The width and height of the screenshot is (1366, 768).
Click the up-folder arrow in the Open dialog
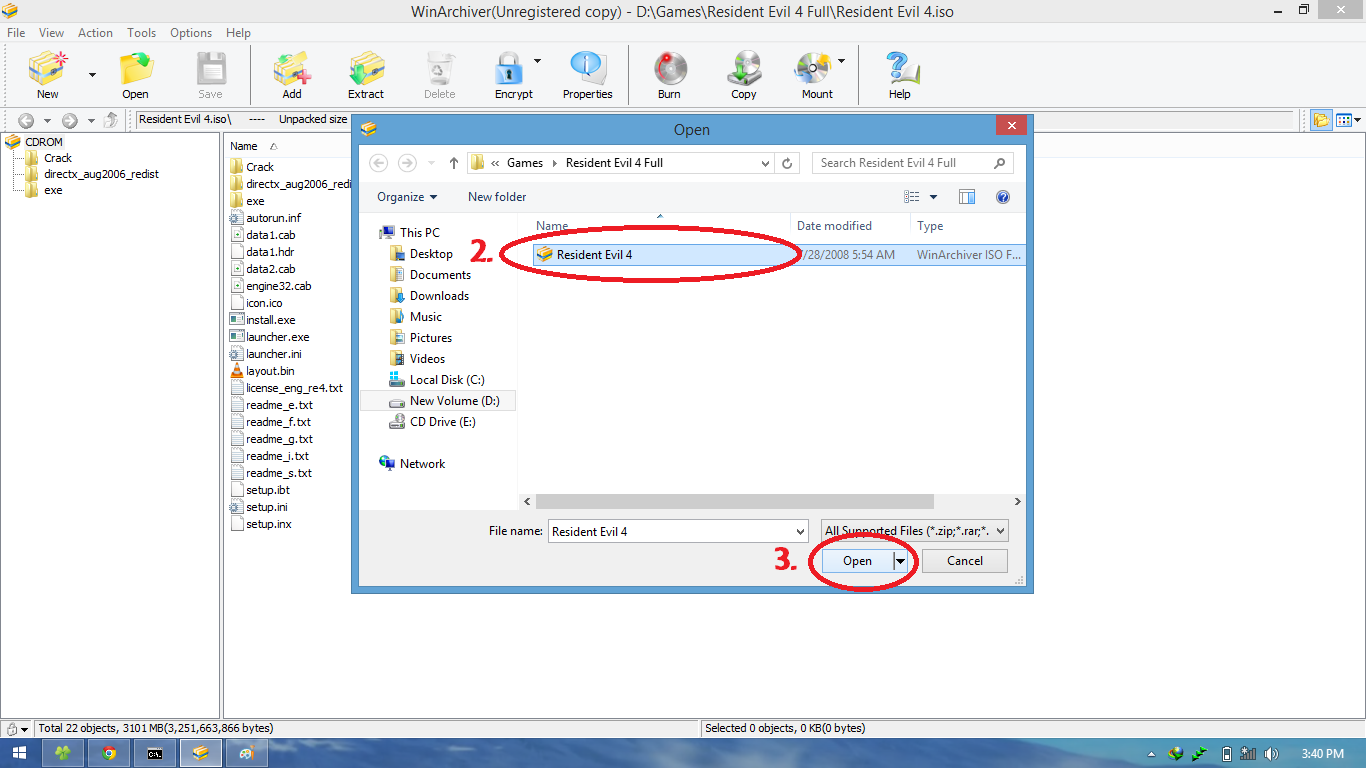(x=454, y=163)
